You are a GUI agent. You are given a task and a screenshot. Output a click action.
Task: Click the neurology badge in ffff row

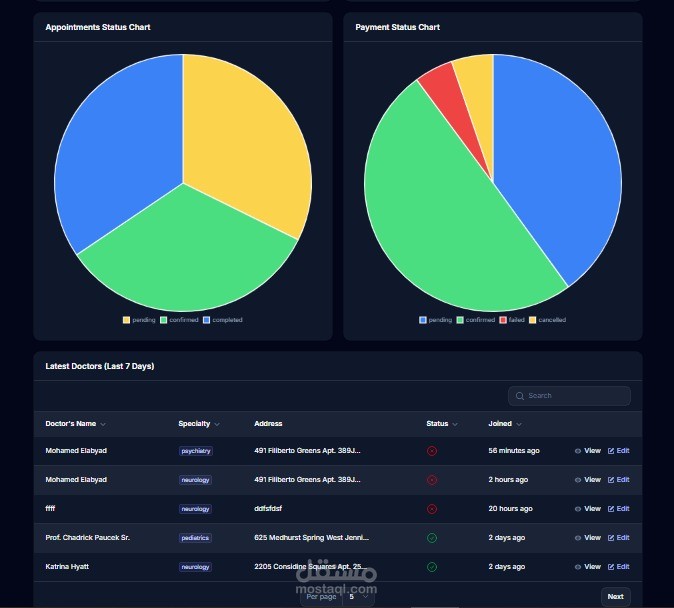195,509
